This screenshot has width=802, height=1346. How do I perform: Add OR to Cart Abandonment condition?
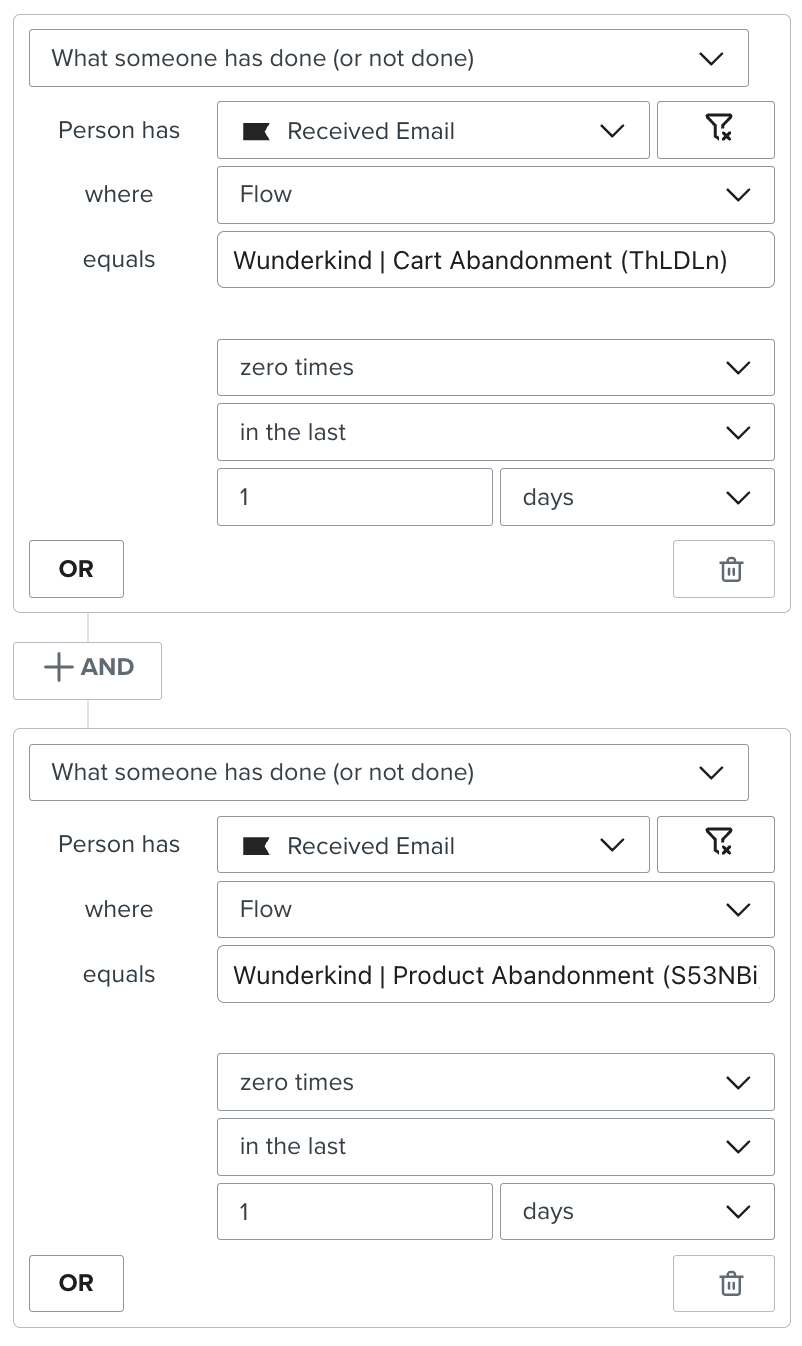pyautogui.click(x=76, y=569)
